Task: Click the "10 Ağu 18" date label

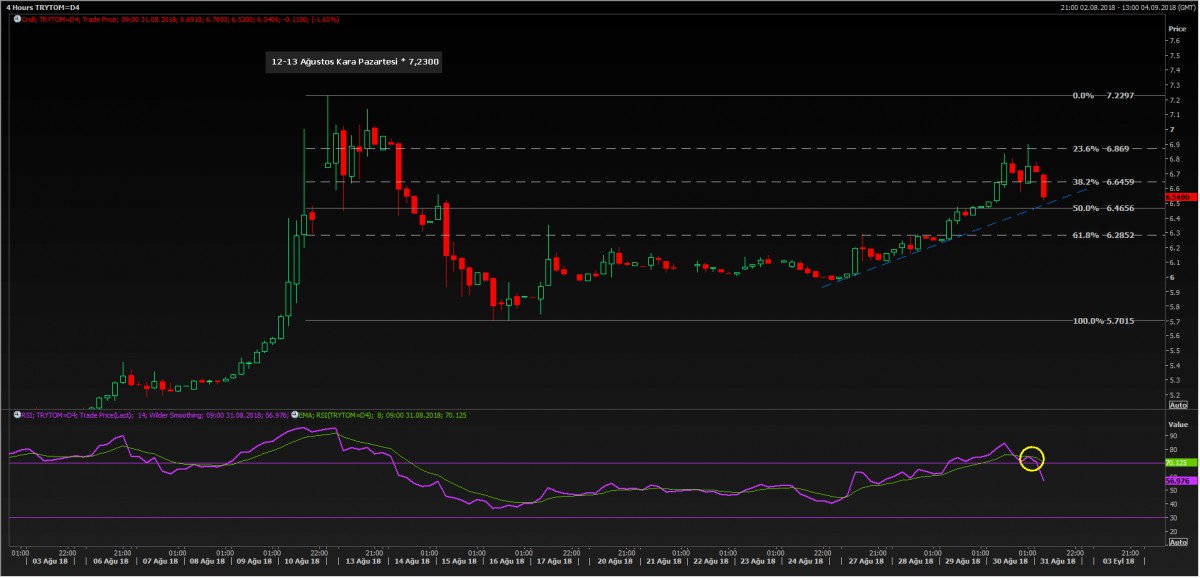Action: click(x=302, y=561)
